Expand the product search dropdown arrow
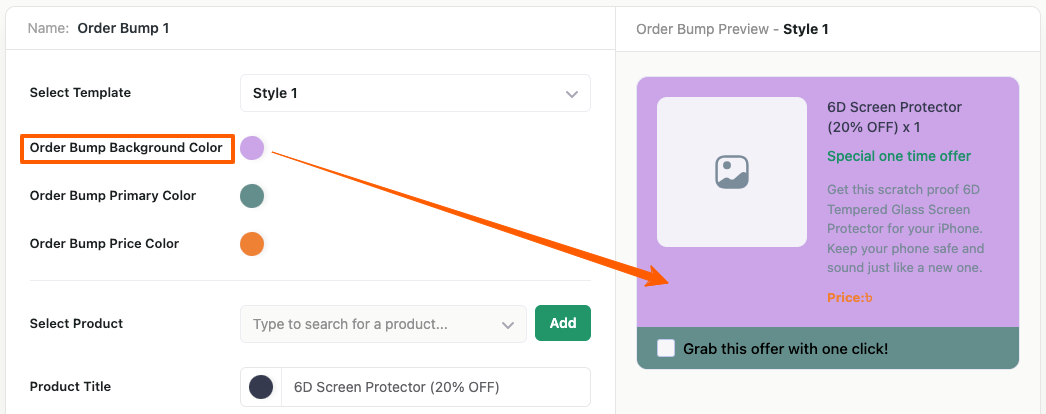Image resolution: width=1046 pixels, height=414 pixels. tap(506, 324)
